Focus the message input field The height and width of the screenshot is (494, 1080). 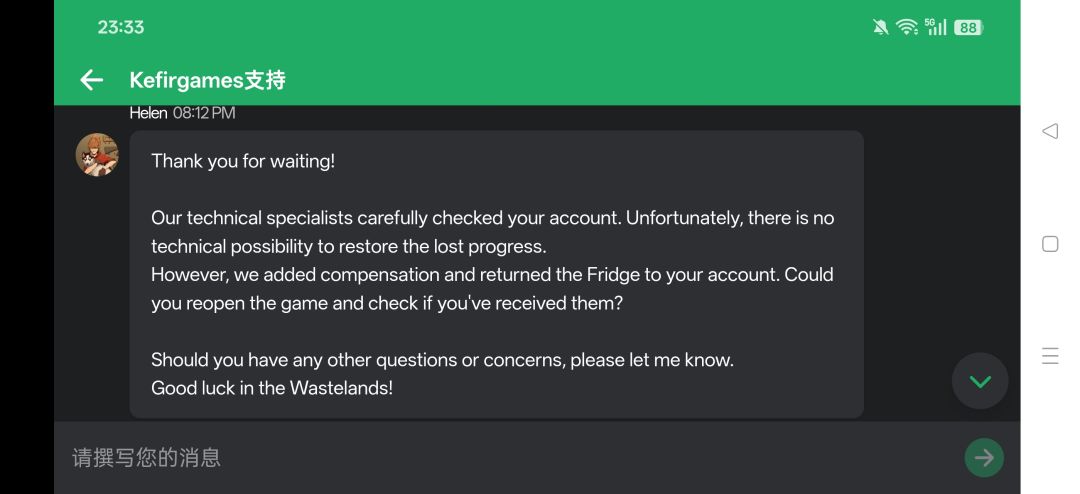500,458
